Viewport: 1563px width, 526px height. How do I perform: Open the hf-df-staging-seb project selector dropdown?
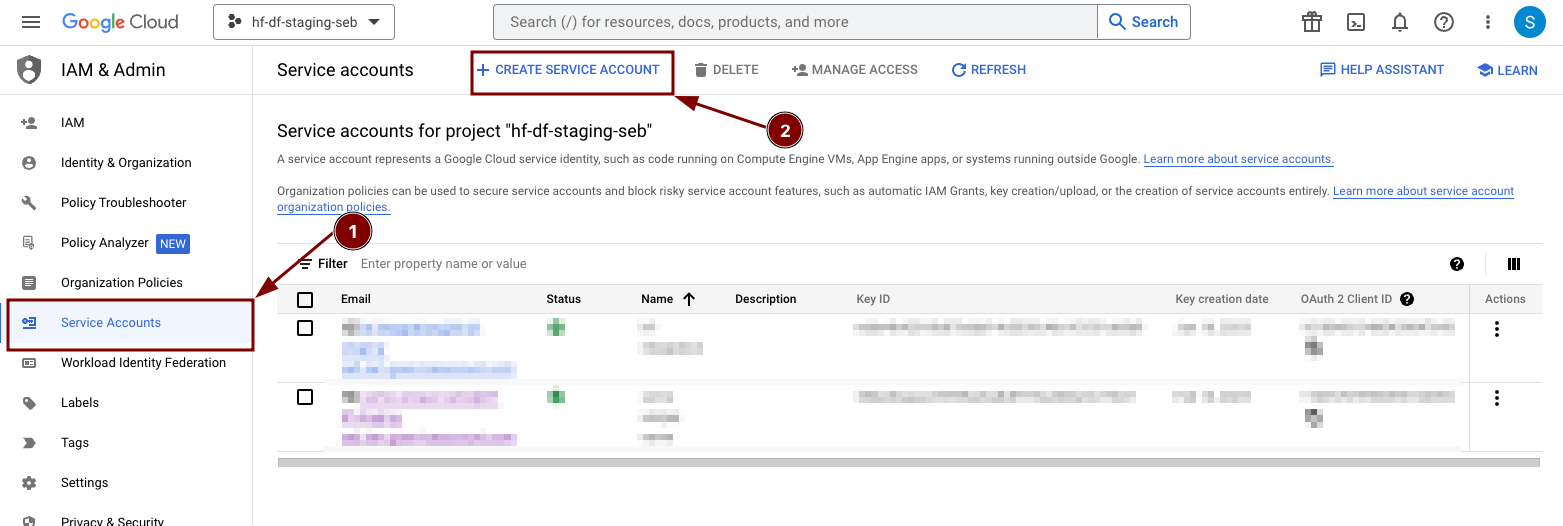tap(304, 22)
